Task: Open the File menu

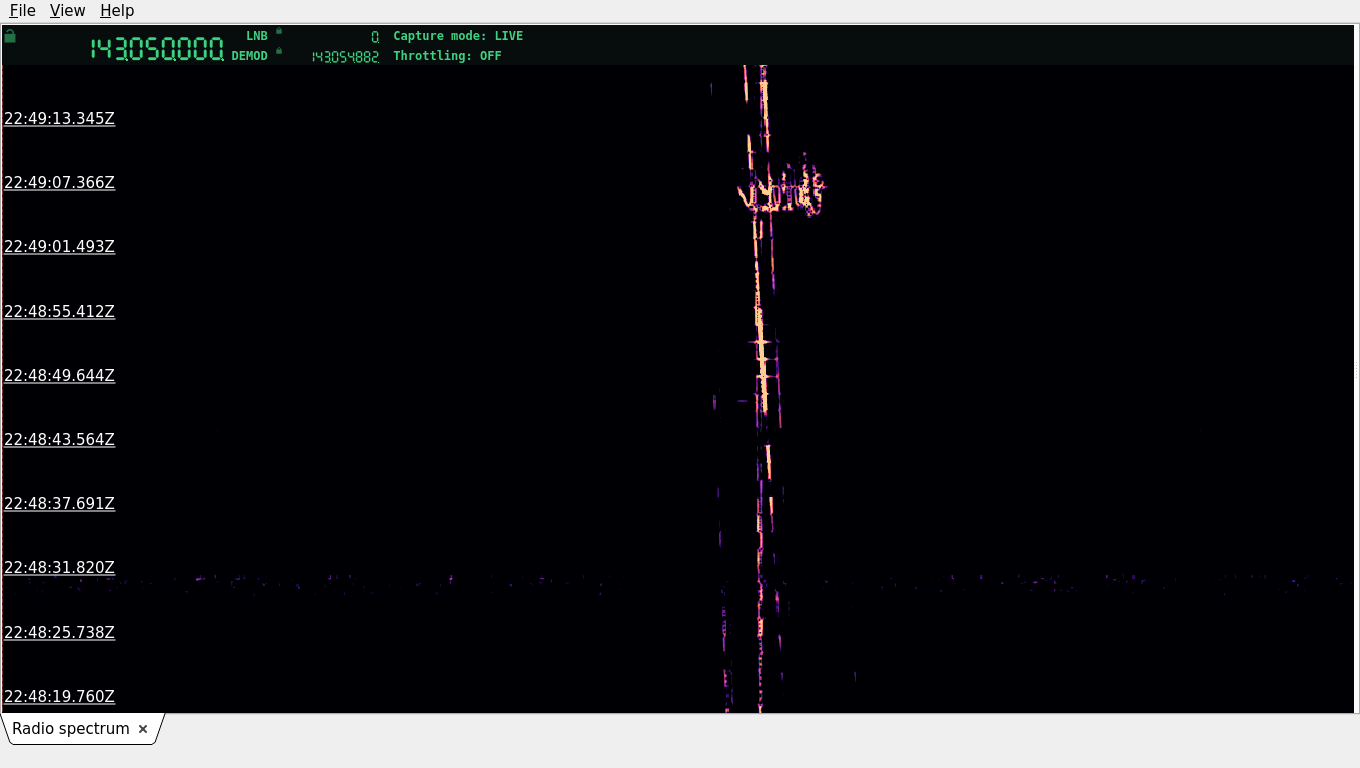Action: 22,10
